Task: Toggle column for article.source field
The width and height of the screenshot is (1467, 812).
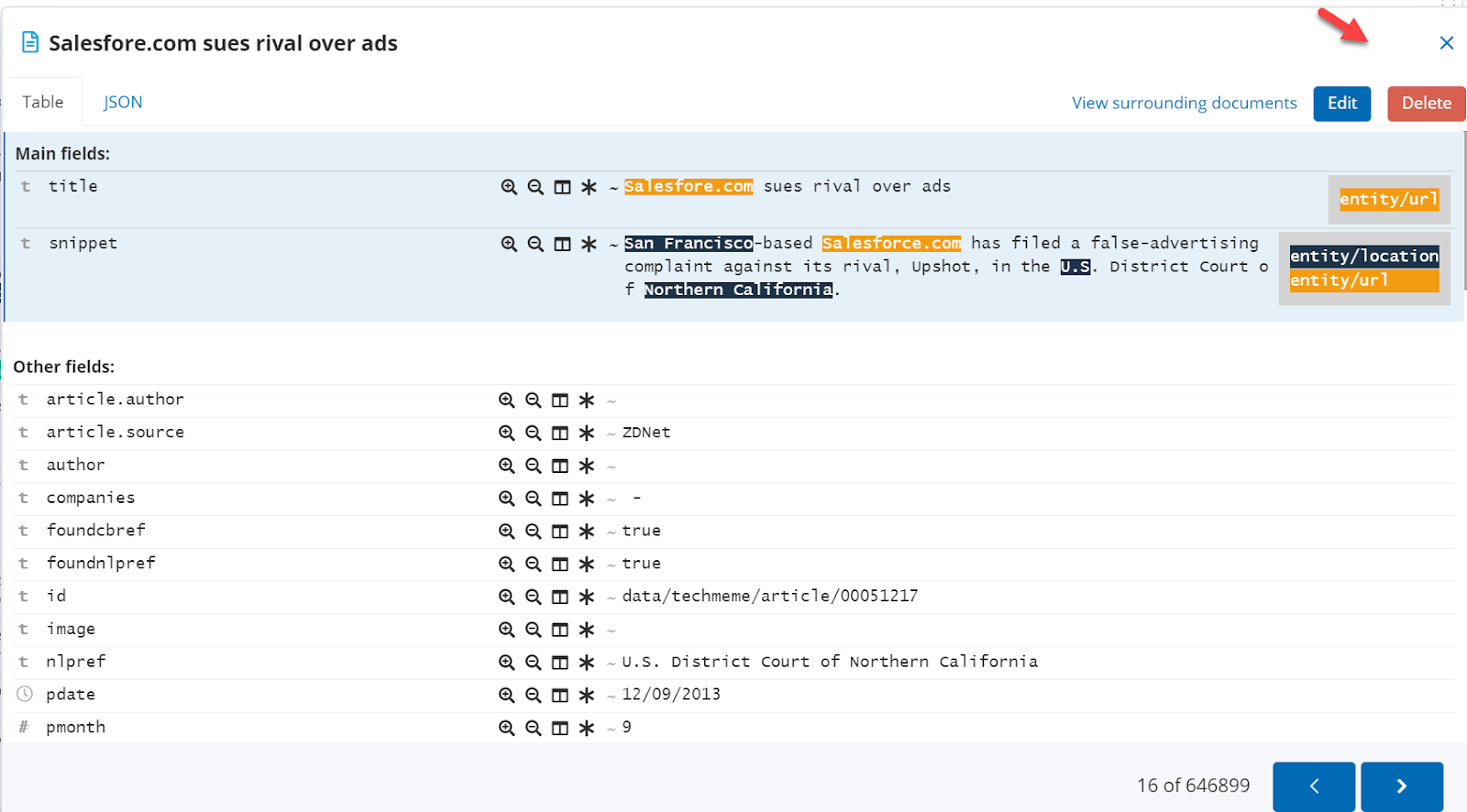Action: [x=559, y=433]
